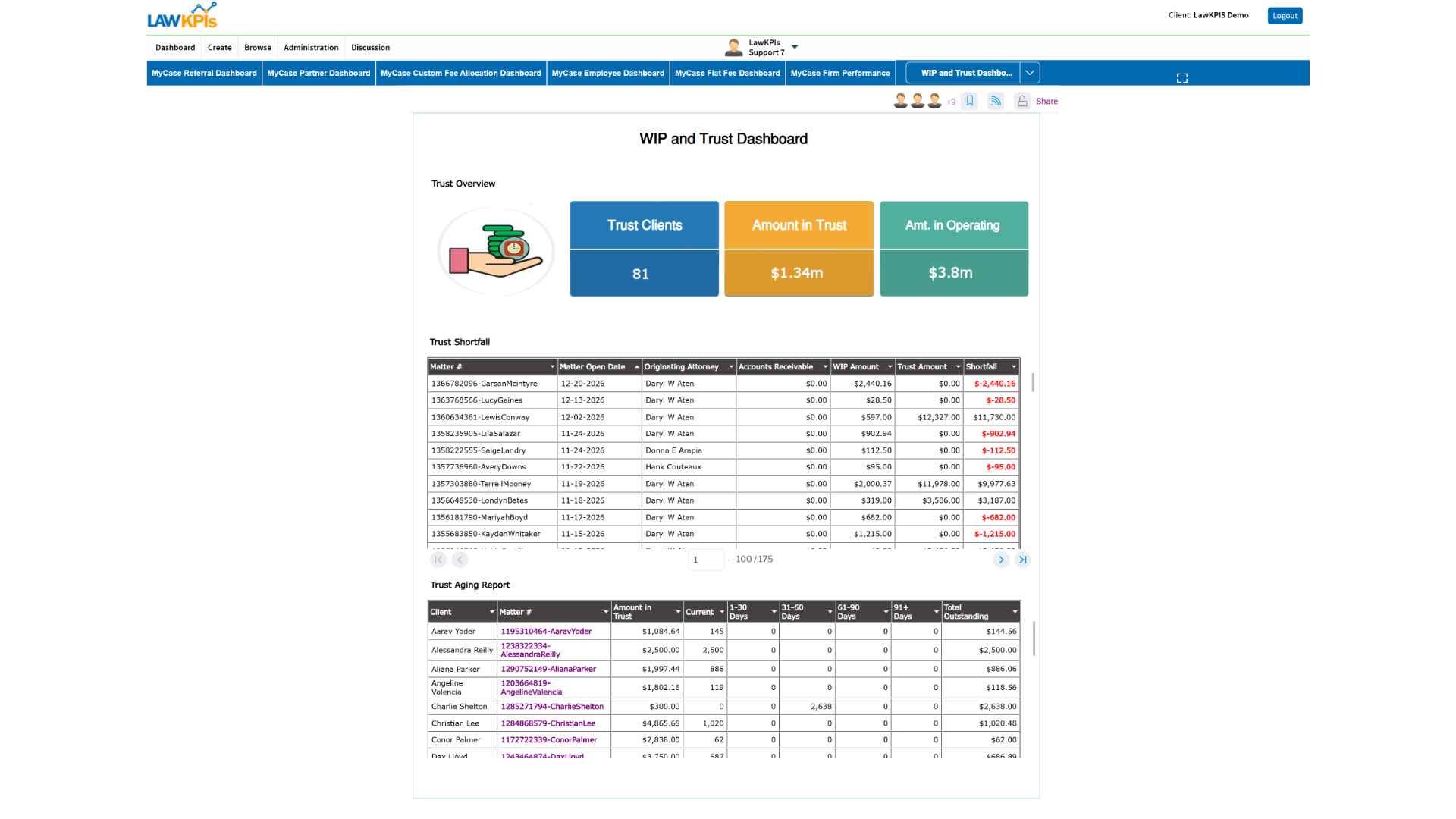Go to the next page of Trust Shortfall
The image size is (1456, 819).
(x=1001, y=560)
